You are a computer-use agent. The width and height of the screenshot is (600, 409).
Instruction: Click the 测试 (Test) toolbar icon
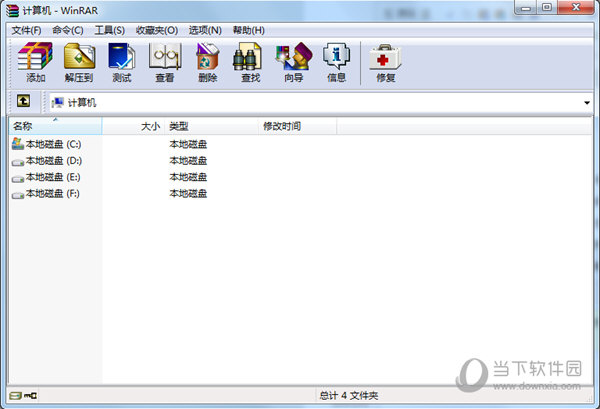pos(122,62)
